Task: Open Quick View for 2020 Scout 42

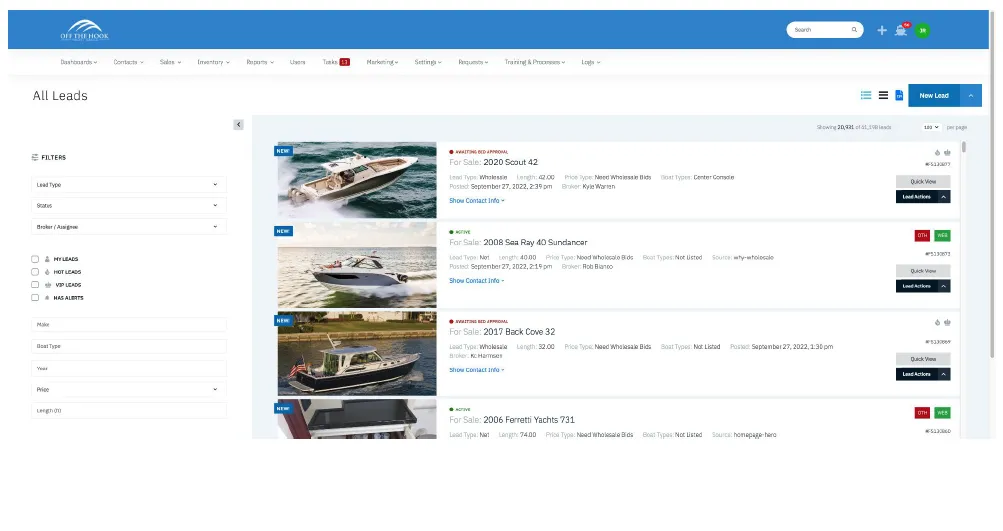Action: 923,182
